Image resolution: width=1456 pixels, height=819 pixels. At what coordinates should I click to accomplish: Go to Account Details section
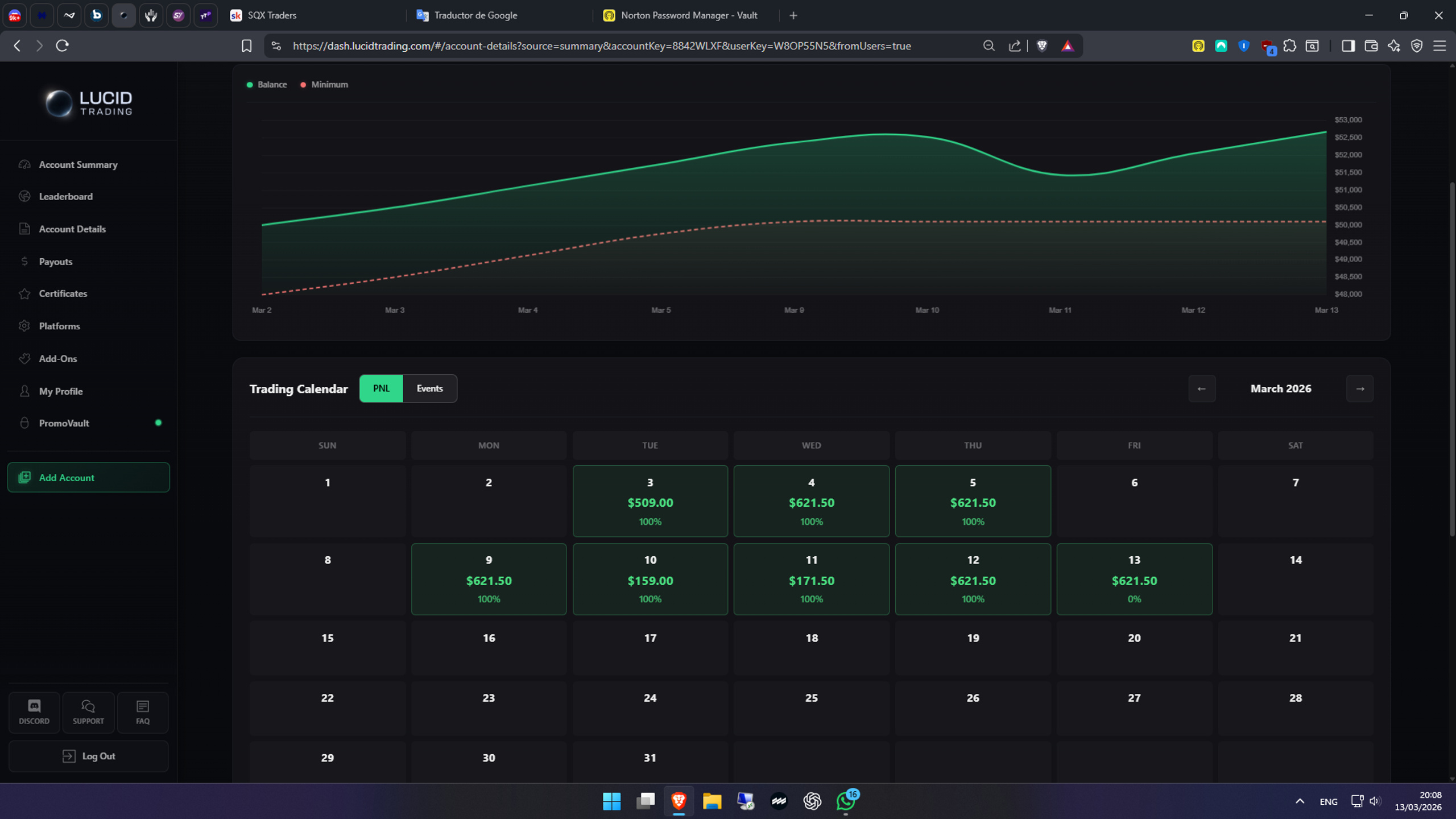[72, 229]
